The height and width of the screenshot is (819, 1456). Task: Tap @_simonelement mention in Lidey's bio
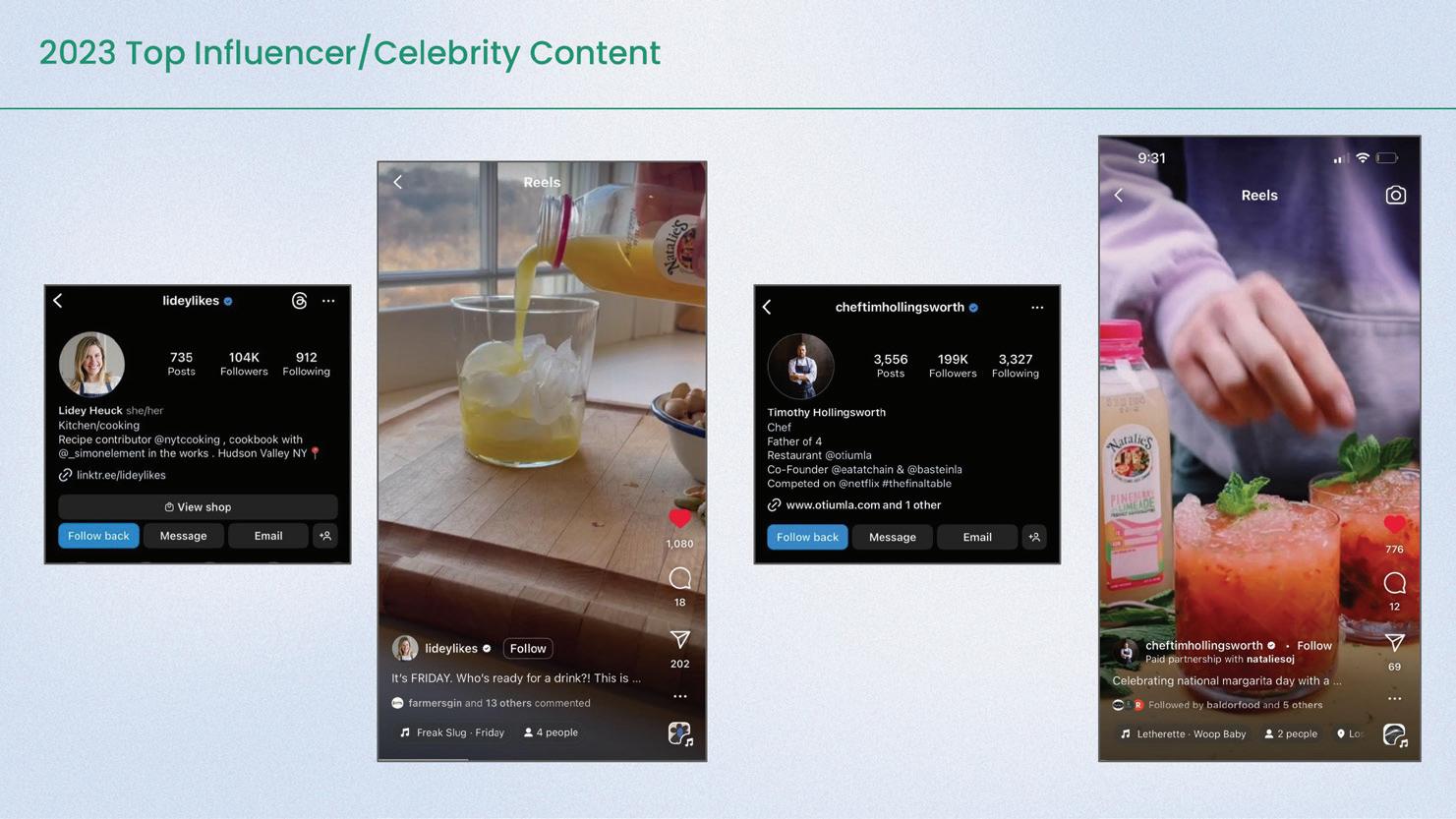point(99,453)
